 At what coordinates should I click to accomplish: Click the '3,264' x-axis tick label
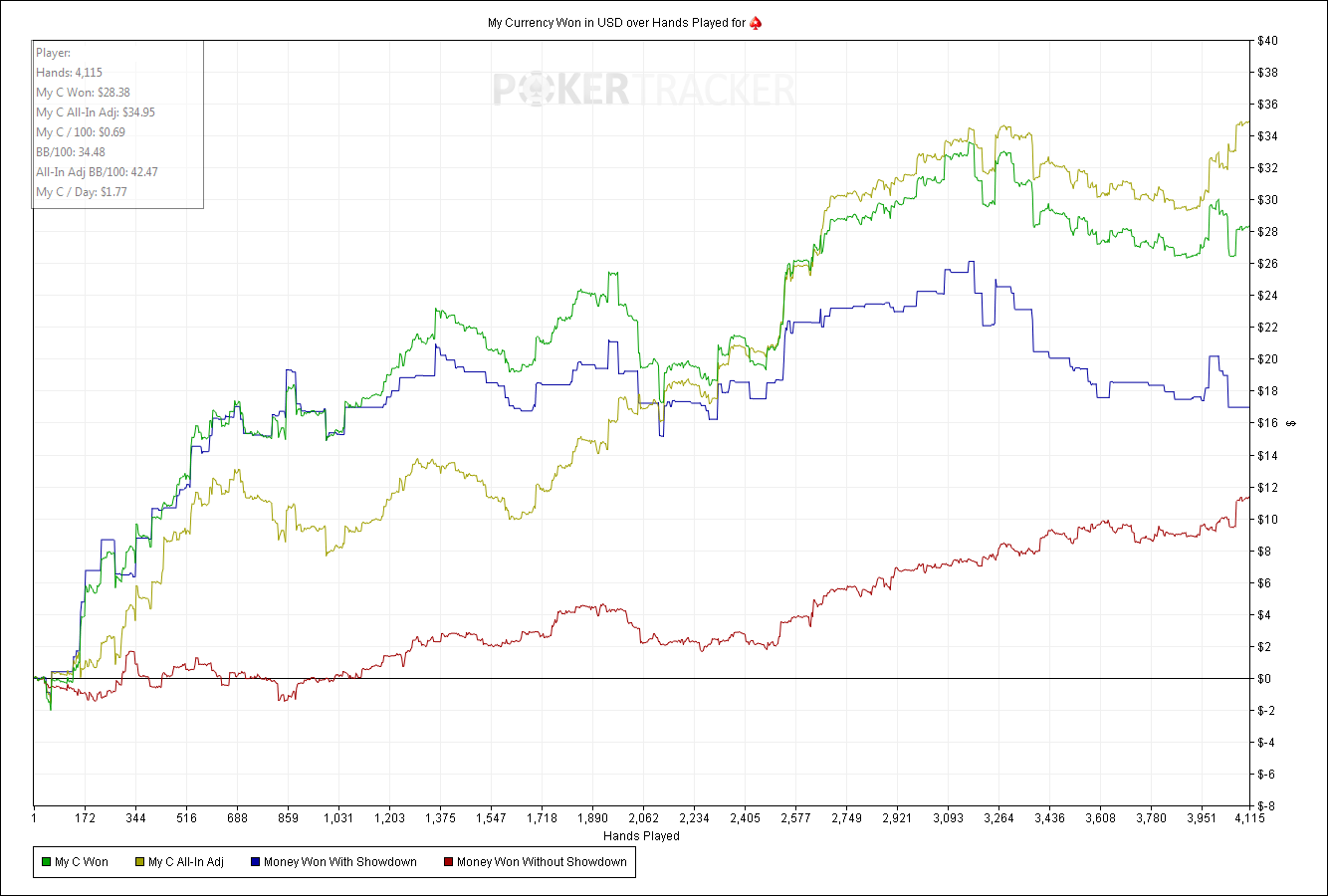998,818
